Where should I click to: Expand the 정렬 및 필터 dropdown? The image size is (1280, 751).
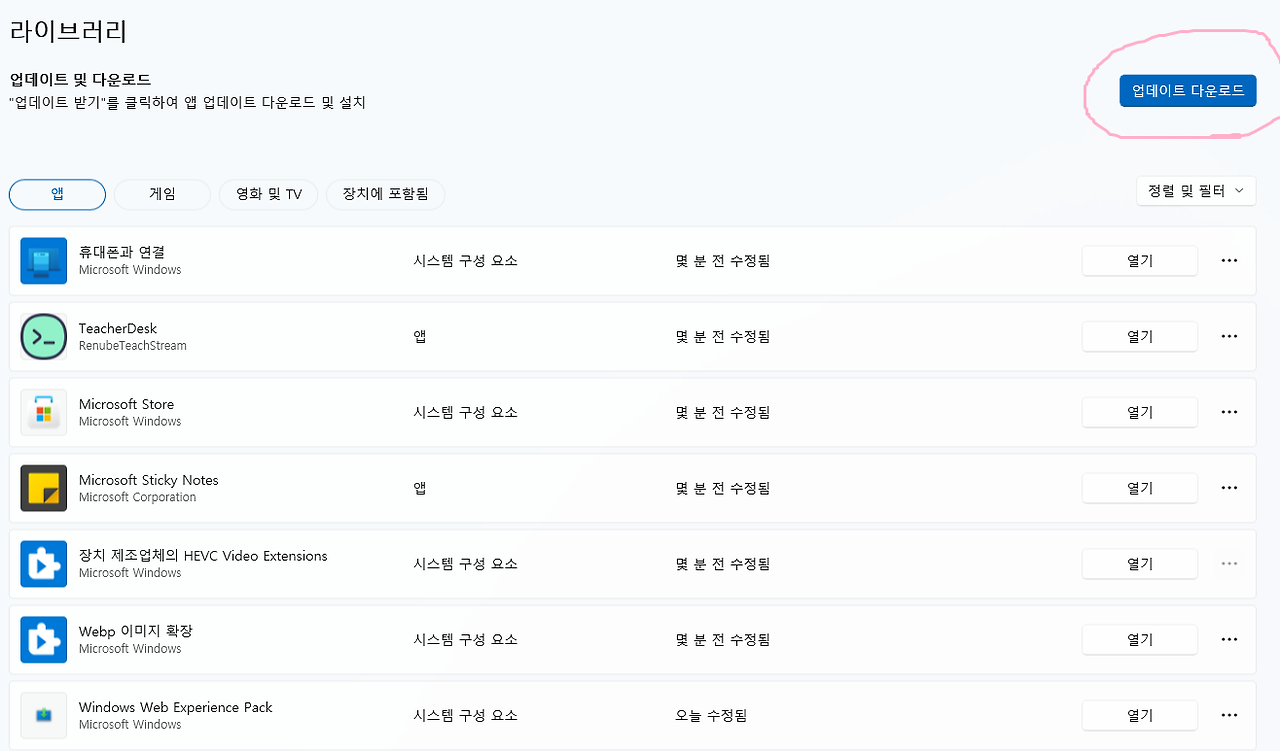pyautogui.click(x=1196, y=191)
